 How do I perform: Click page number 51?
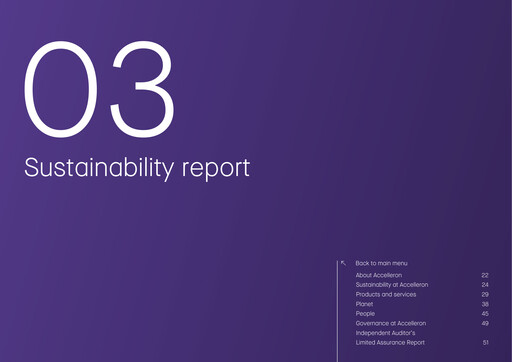pos(486,342)
